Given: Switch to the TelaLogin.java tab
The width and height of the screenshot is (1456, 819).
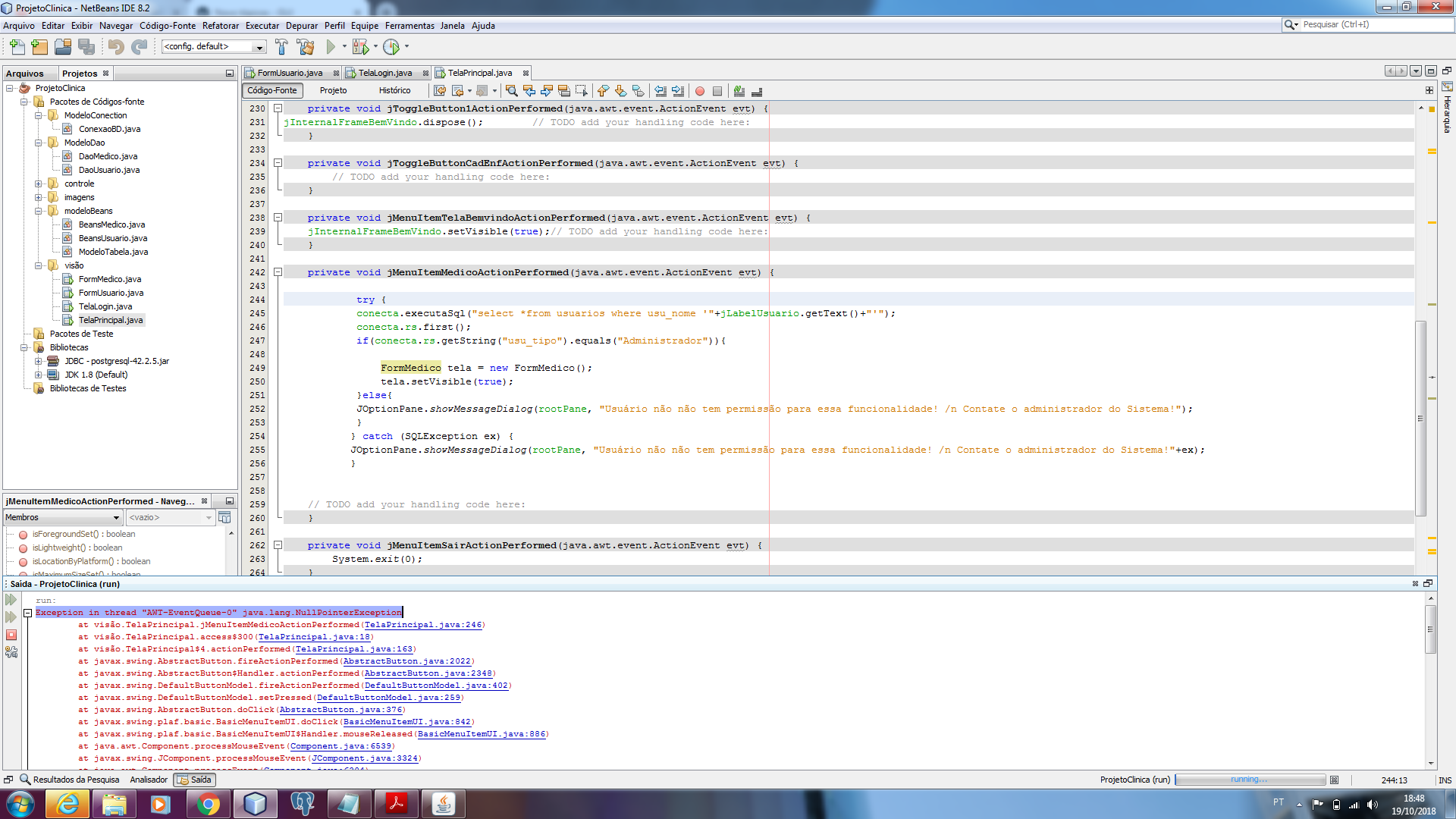Looking at the screenshot, I should pos(384,73).
